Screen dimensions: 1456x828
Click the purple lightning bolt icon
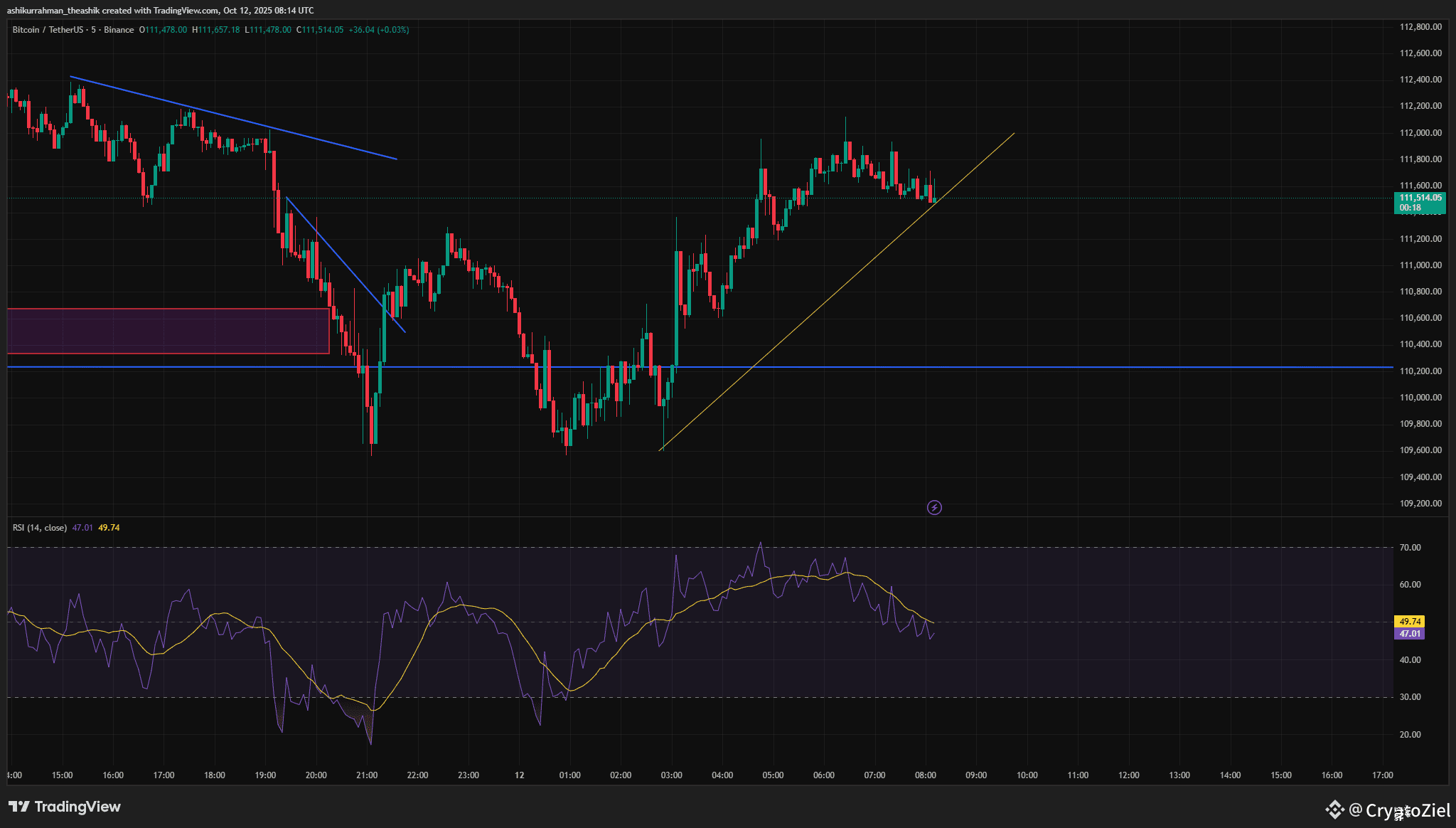click(934, 507)
